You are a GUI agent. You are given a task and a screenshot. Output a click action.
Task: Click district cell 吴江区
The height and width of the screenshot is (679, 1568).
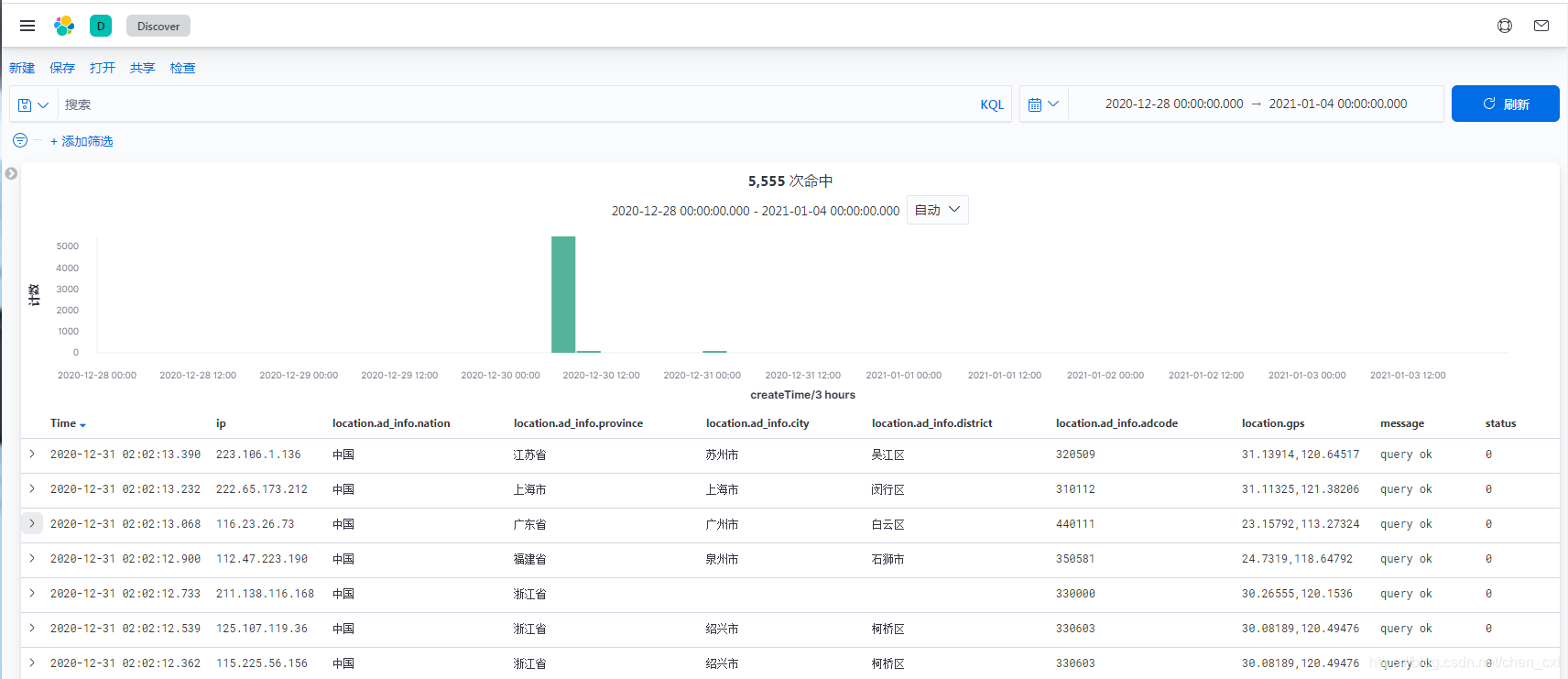tap(887, 454)
